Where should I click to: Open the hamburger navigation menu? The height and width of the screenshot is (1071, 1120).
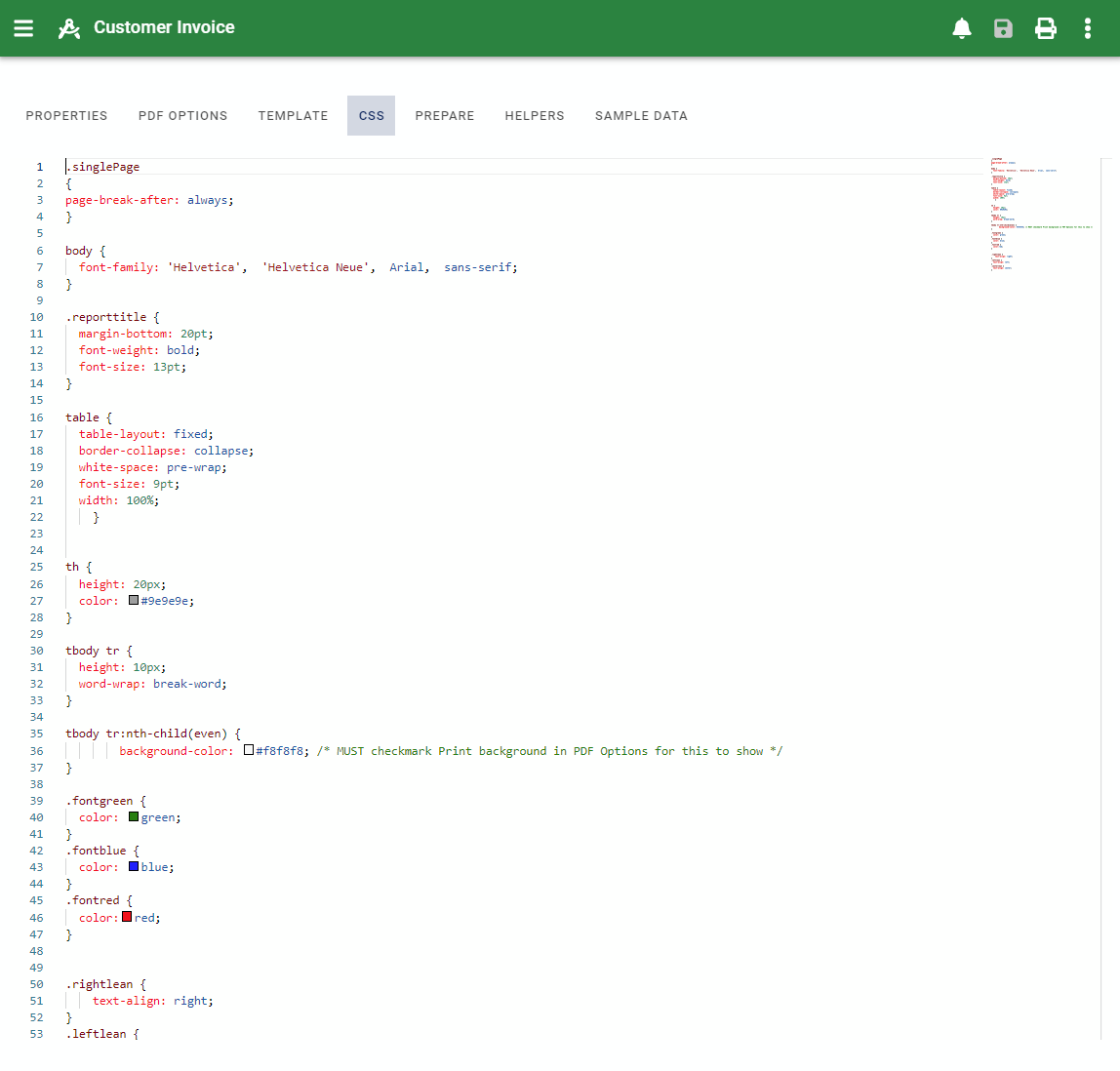click(23, 28)
